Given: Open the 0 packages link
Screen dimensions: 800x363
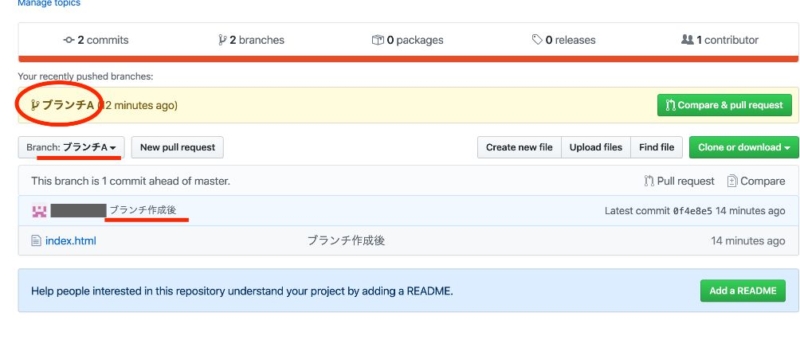Looking at the screenshot, I should point(407,40).
